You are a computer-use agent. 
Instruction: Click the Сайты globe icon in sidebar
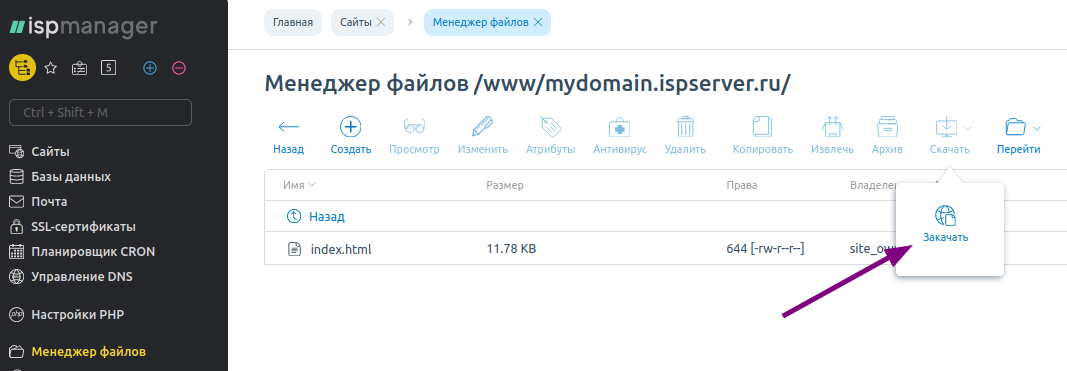[16, 152]
